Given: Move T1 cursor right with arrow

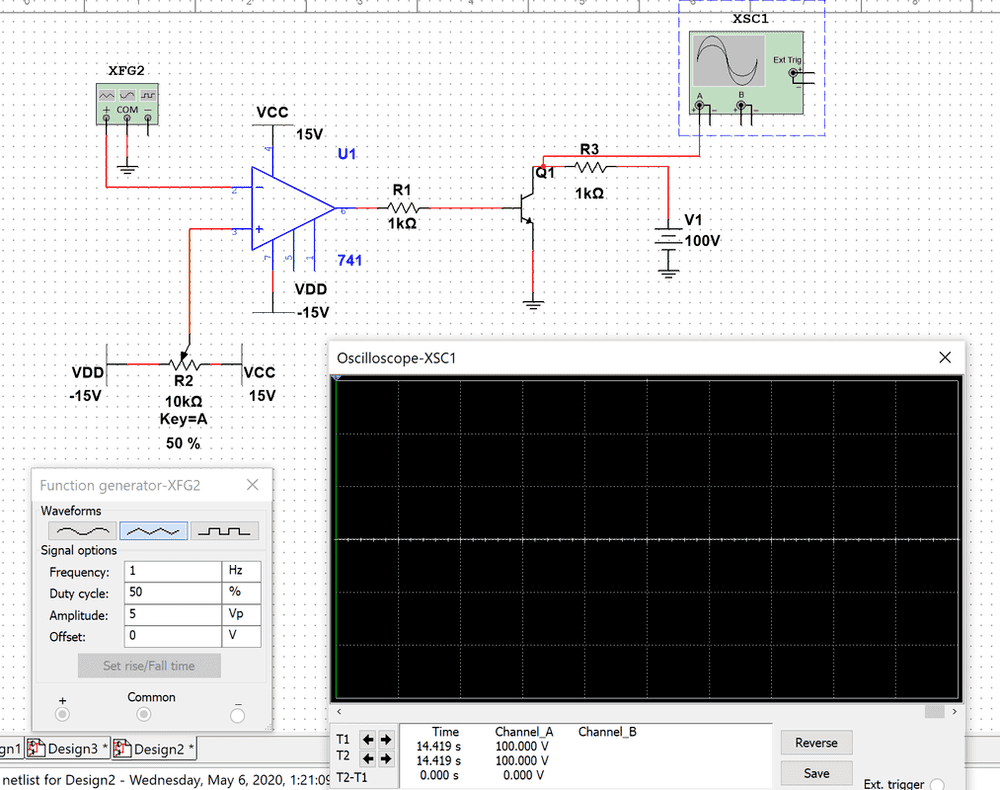Looking at the screenshot, I should pos(386,740).
